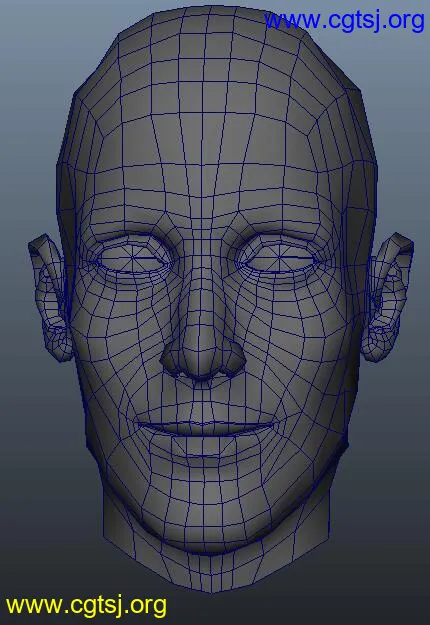
Task: Click the yellow www.cgtsj.org watermark text
Action: coord(86,606)
